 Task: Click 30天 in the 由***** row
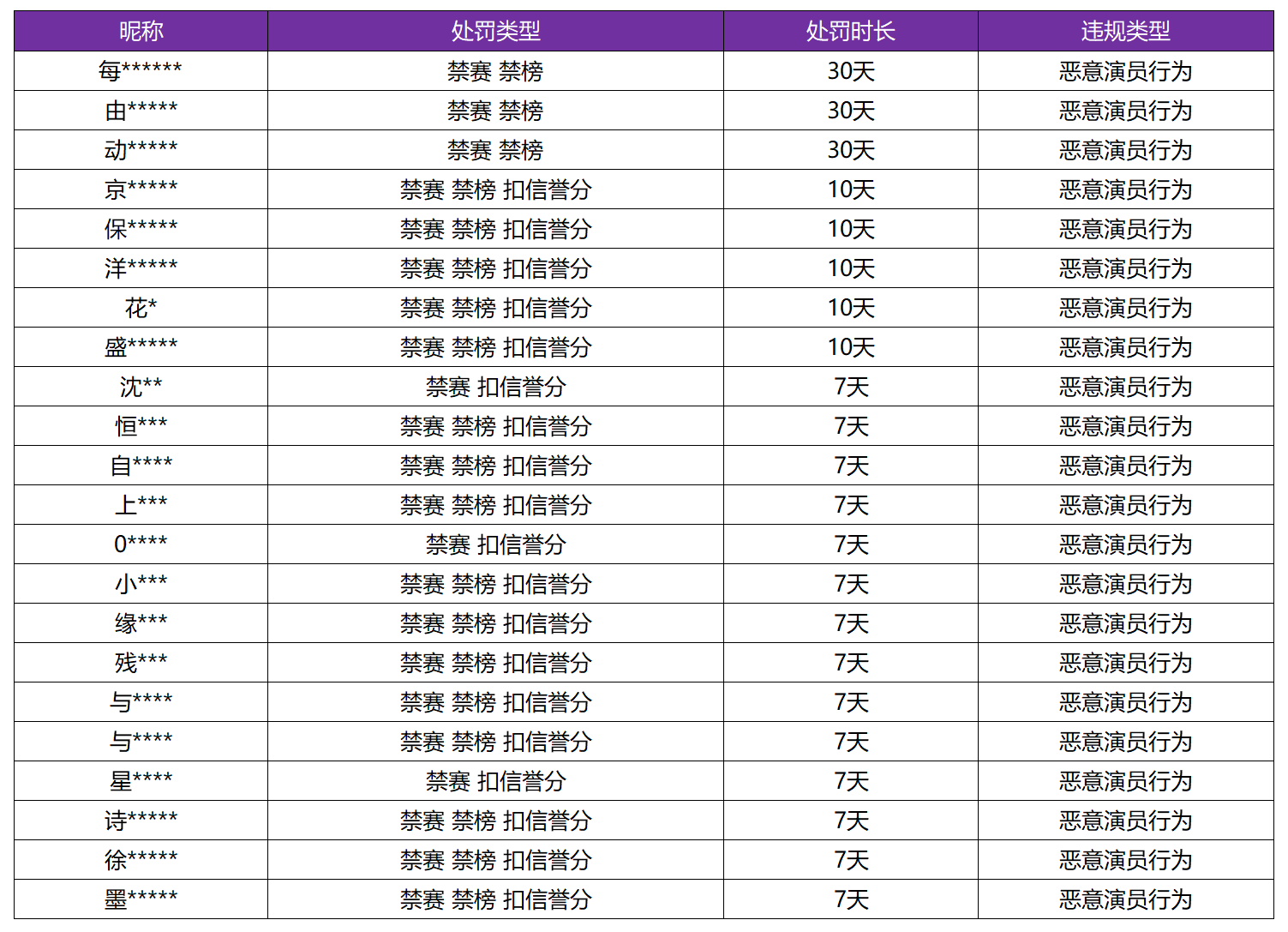pyautogui.click(x=851, y=111)
